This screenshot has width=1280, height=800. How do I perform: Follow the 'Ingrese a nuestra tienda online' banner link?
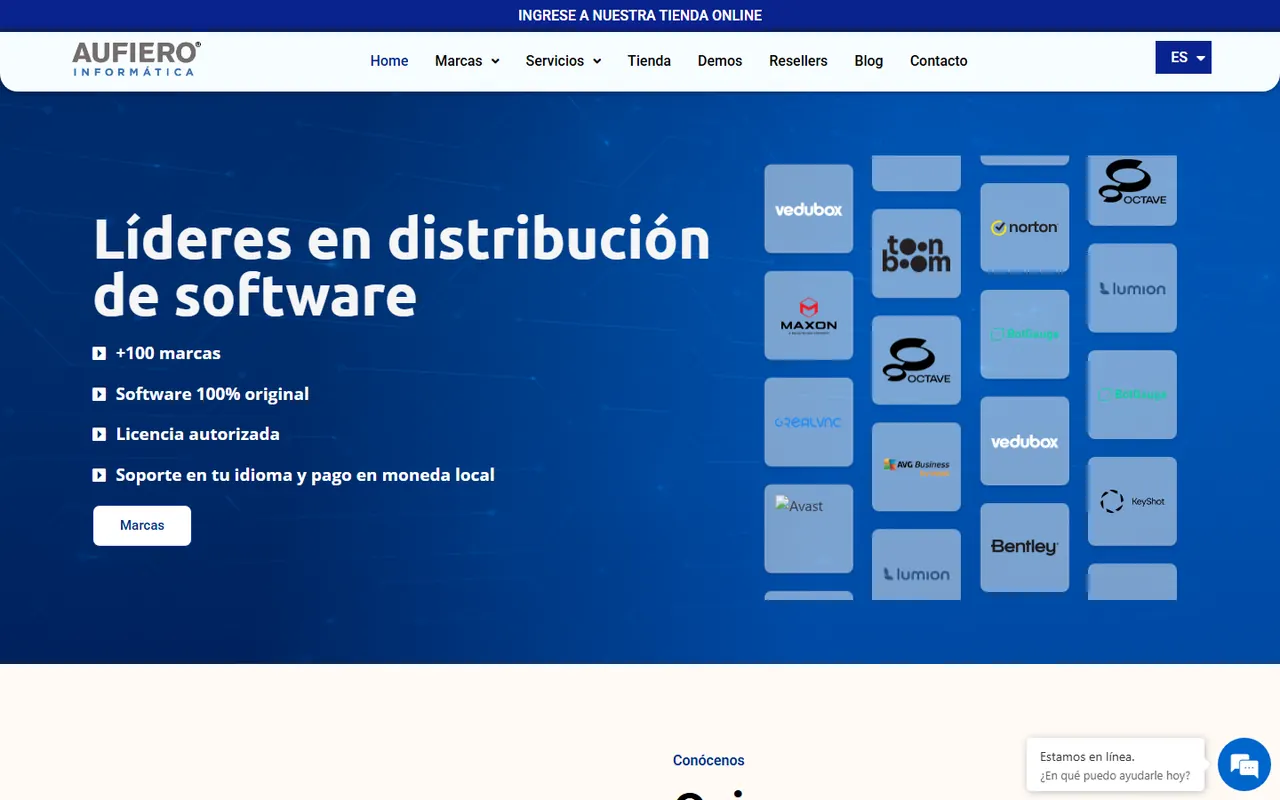coord(640,16)
